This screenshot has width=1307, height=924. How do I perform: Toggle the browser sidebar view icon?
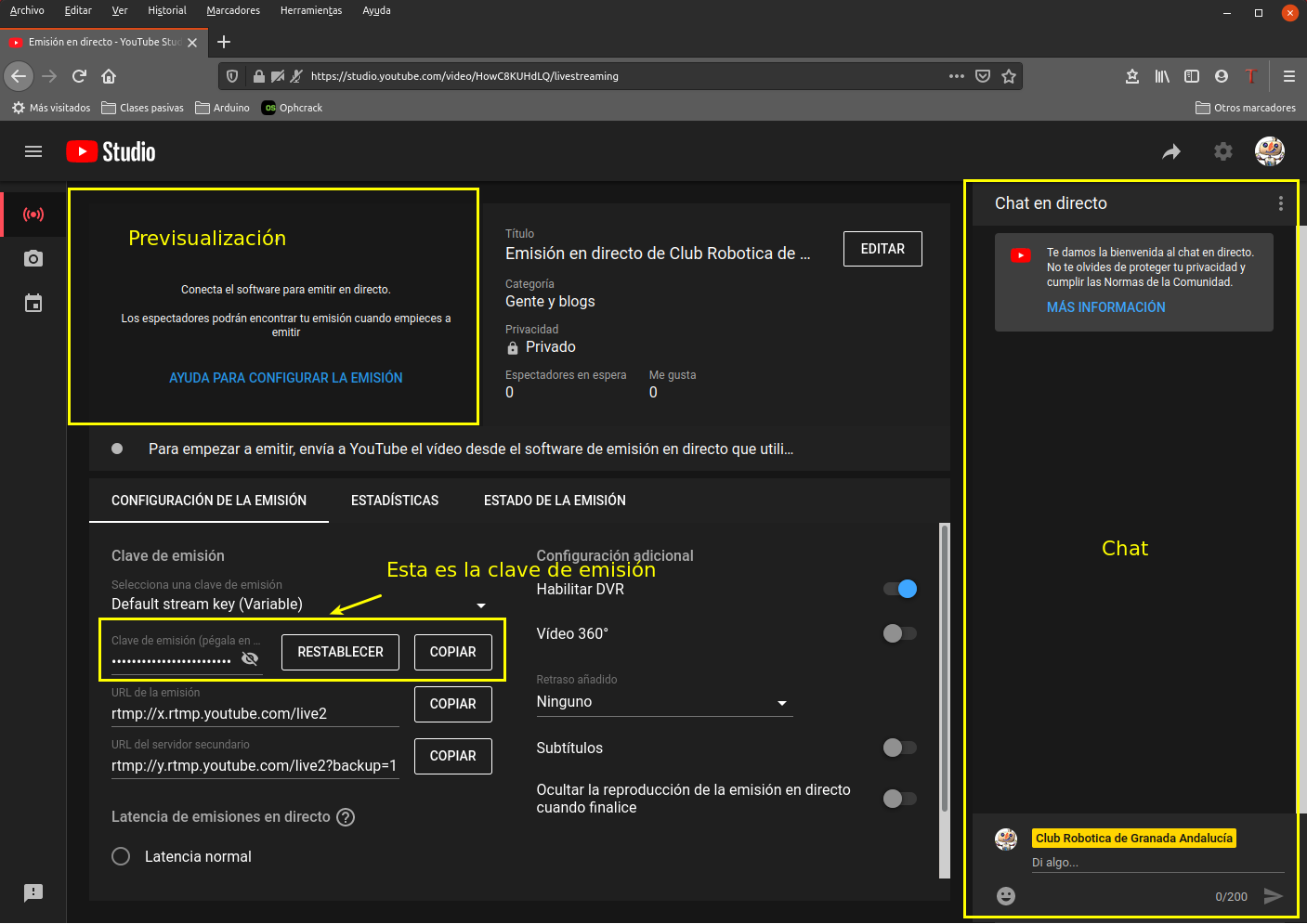point(1192,76)
